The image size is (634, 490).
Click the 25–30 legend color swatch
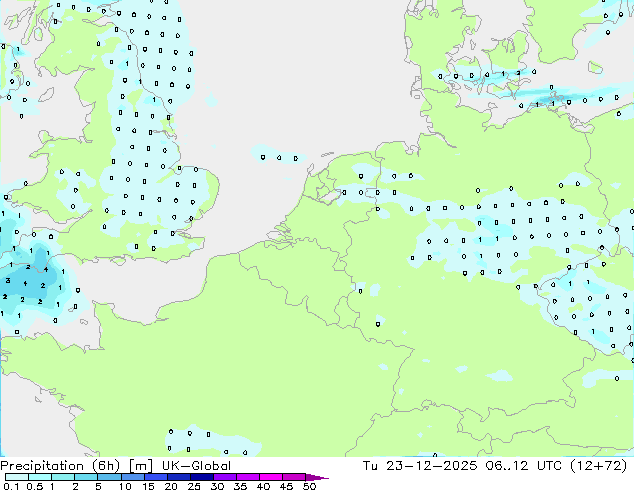pyautogui.click(x=201, y=477)
